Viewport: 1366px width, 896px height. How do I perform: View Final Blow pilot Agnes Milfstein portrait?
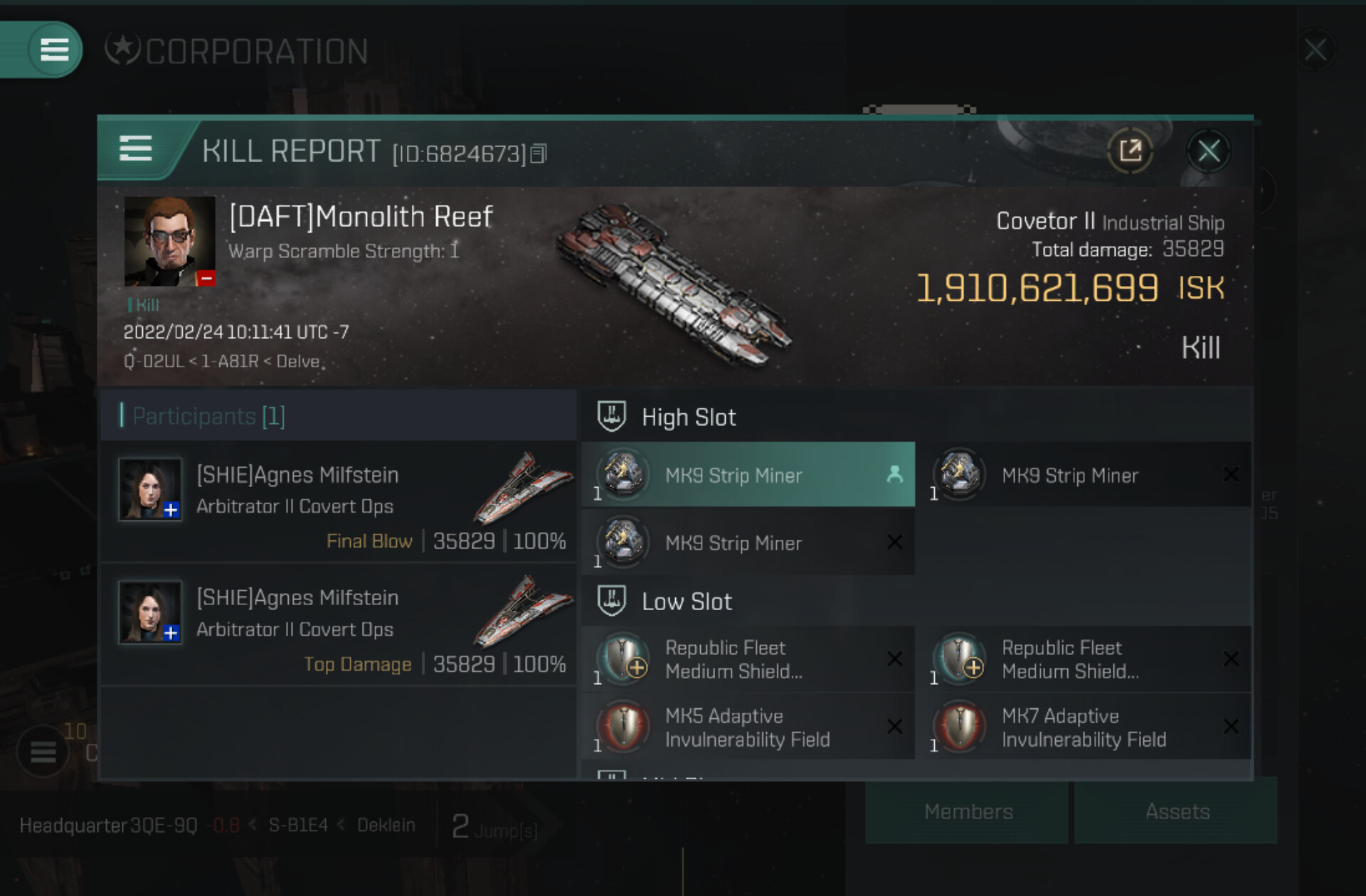tap(150, 489)
